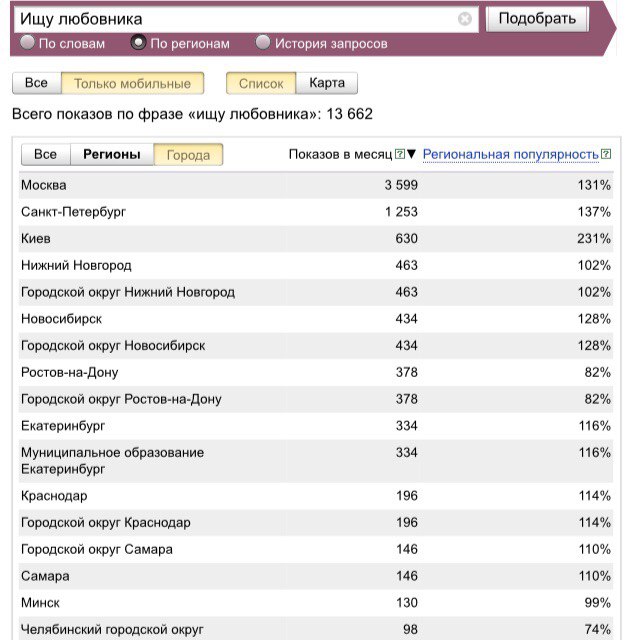The height and width of the screenshot is (640, 640).
Task: Switch to the Все devices tab
Action: 36,84
